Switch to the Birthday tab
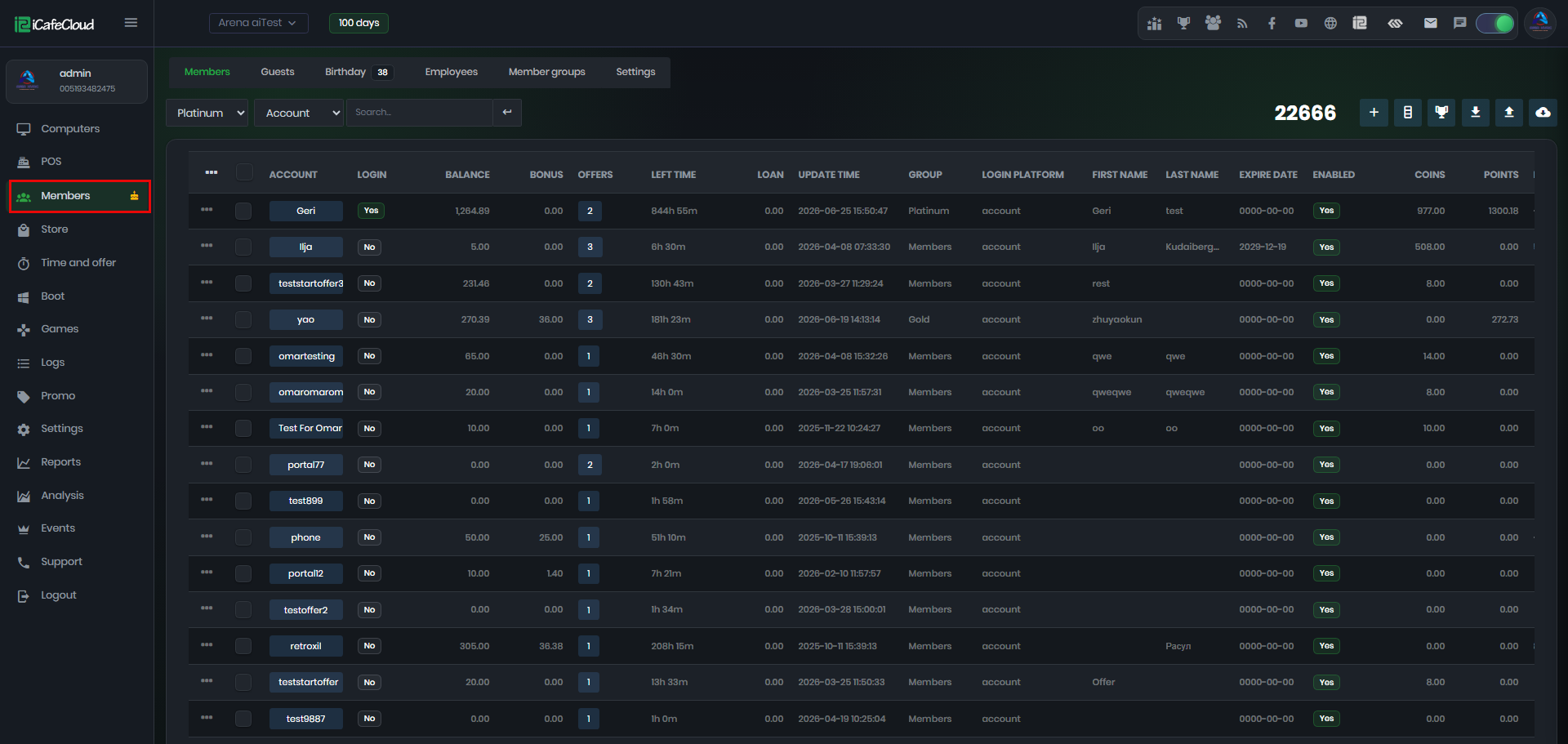The width and height of the screenshot is (1568, 744). [359, 72]
